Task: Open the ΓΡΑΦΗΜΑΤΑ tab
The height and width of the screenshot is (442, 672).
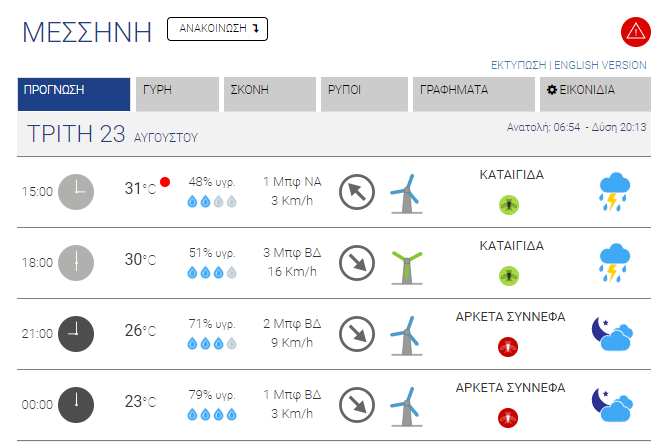Action: pos(474,94)
